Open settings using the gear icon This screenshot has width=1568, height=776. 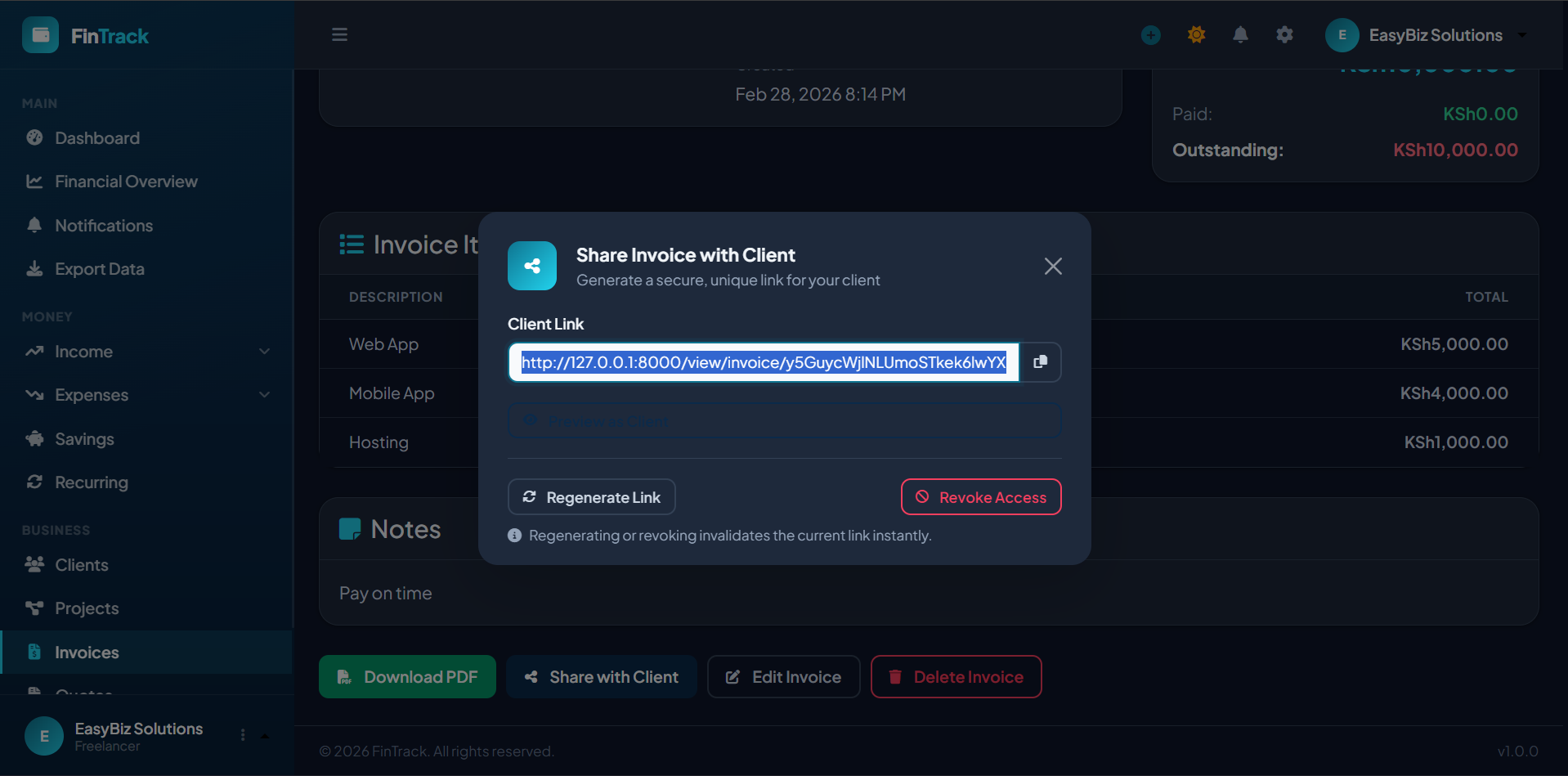click(1284, 34)
